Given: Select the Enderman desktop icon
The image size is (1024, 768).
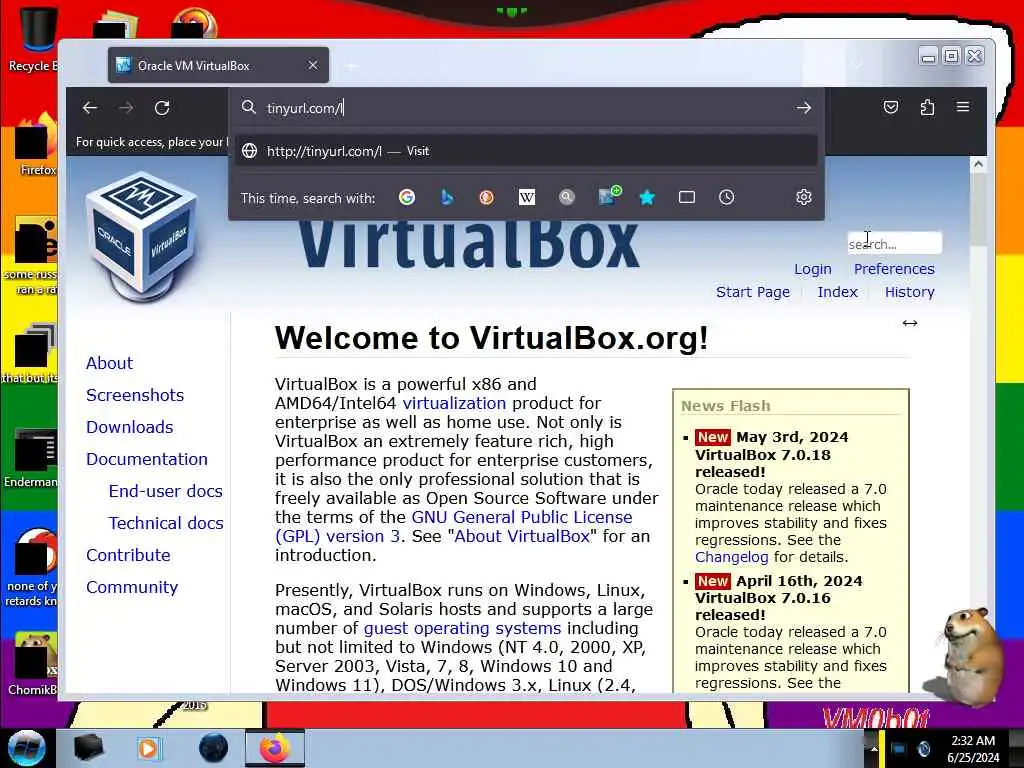Looking at the screenshot, I should 31,457.
